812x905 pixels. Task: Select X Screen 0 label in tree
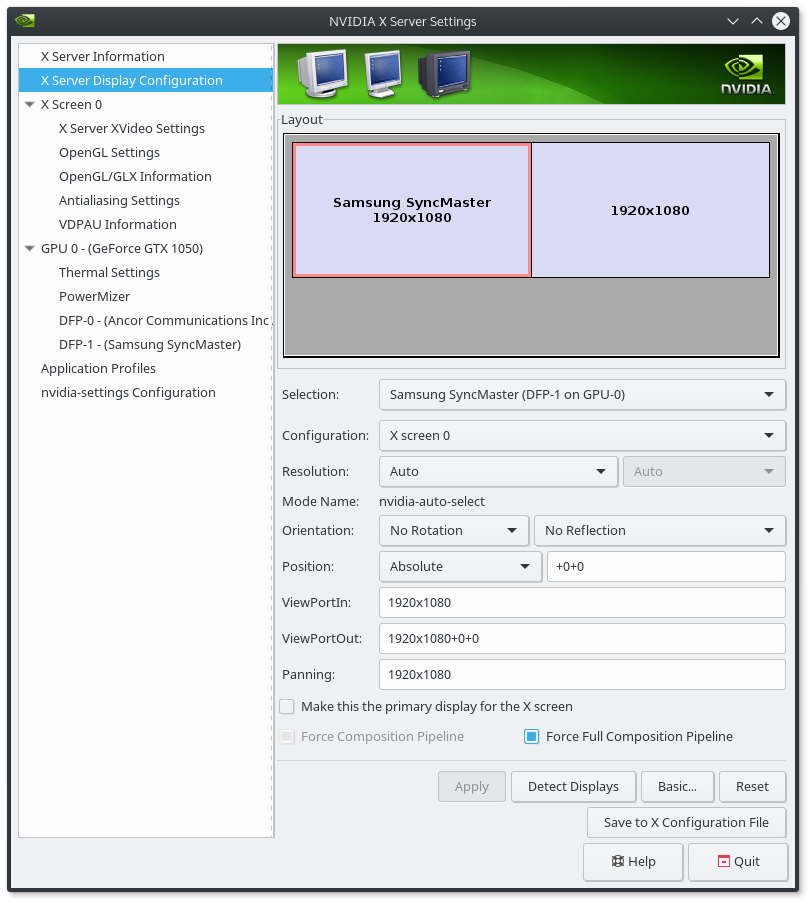point(71,104)
